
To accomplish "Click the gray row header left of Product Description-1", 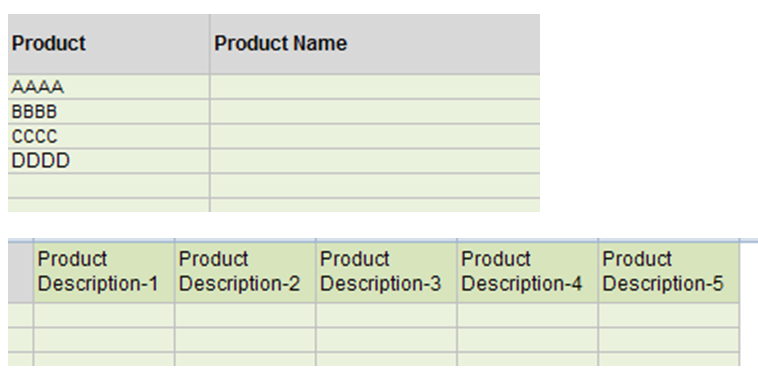I will [x=20, y=272].
